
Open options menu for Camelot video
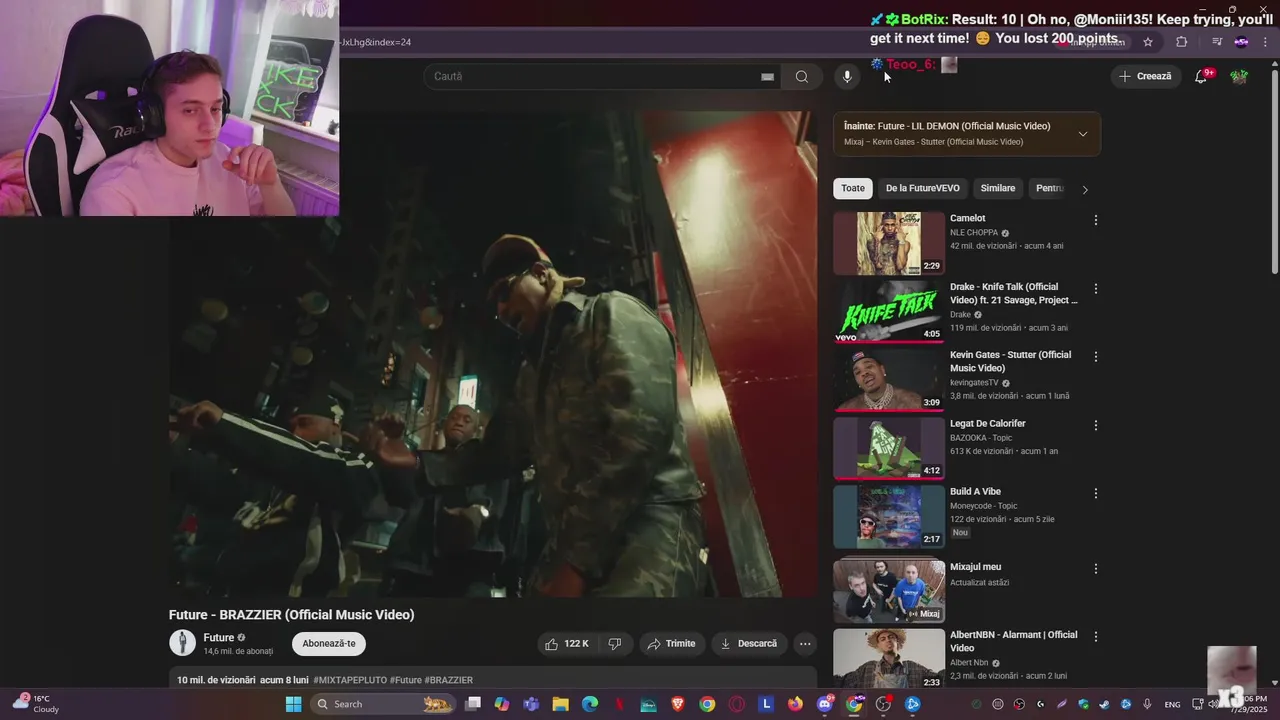click(1096, 220)
